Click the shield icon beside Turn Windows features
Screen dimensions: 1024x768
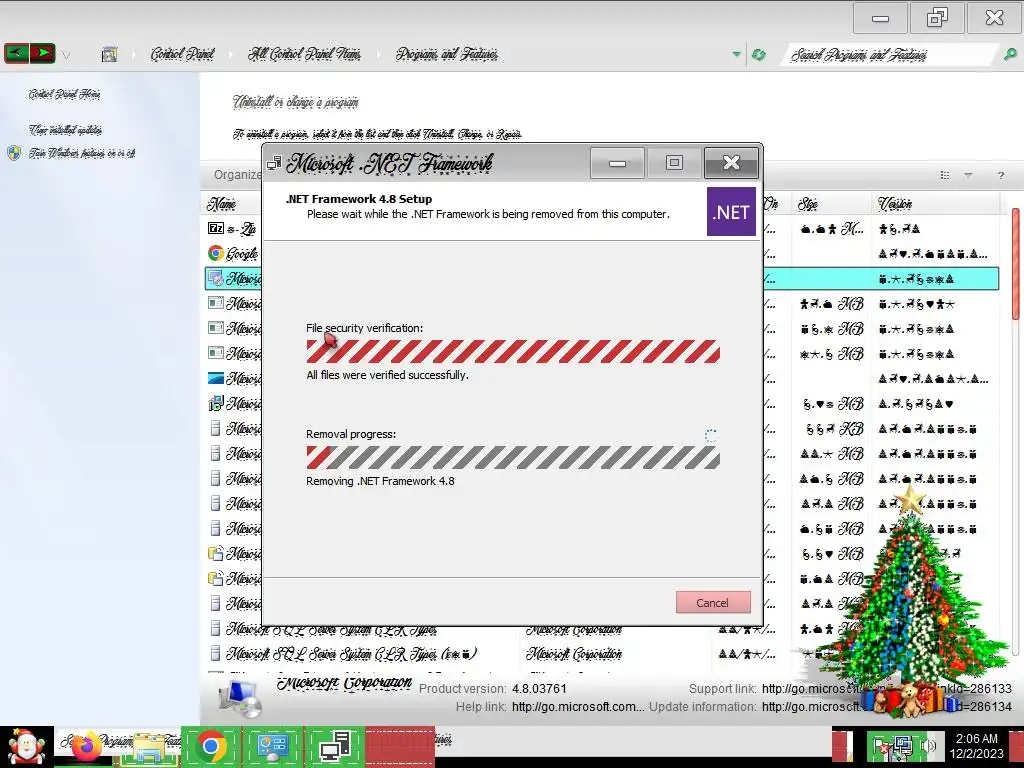coord(14,153)
